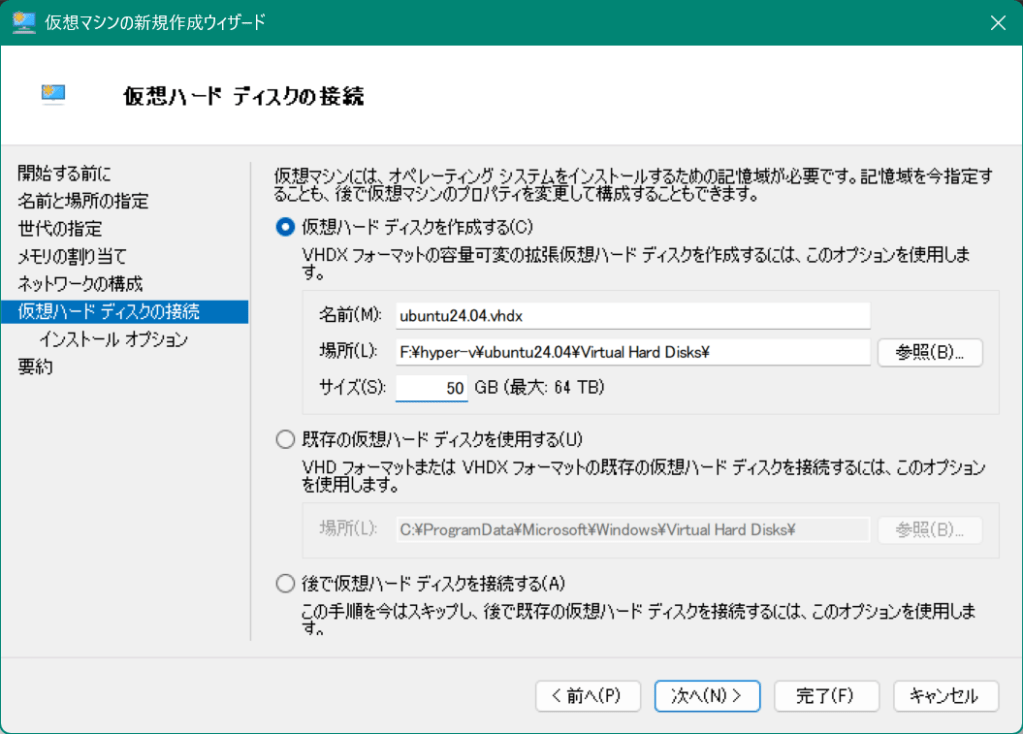Select 仮想ハード ディスクの接続 in sidebar

pos(109,311)
